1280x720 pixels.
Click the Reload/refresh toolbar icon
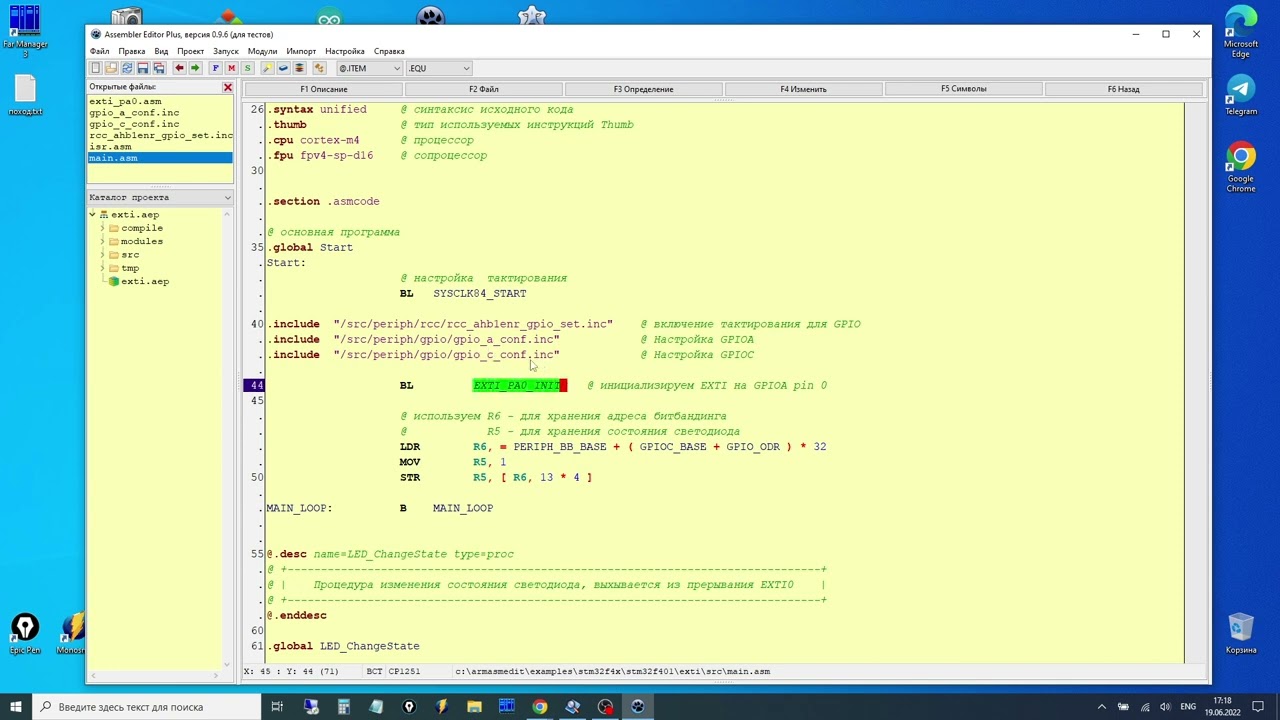(127, 68)
